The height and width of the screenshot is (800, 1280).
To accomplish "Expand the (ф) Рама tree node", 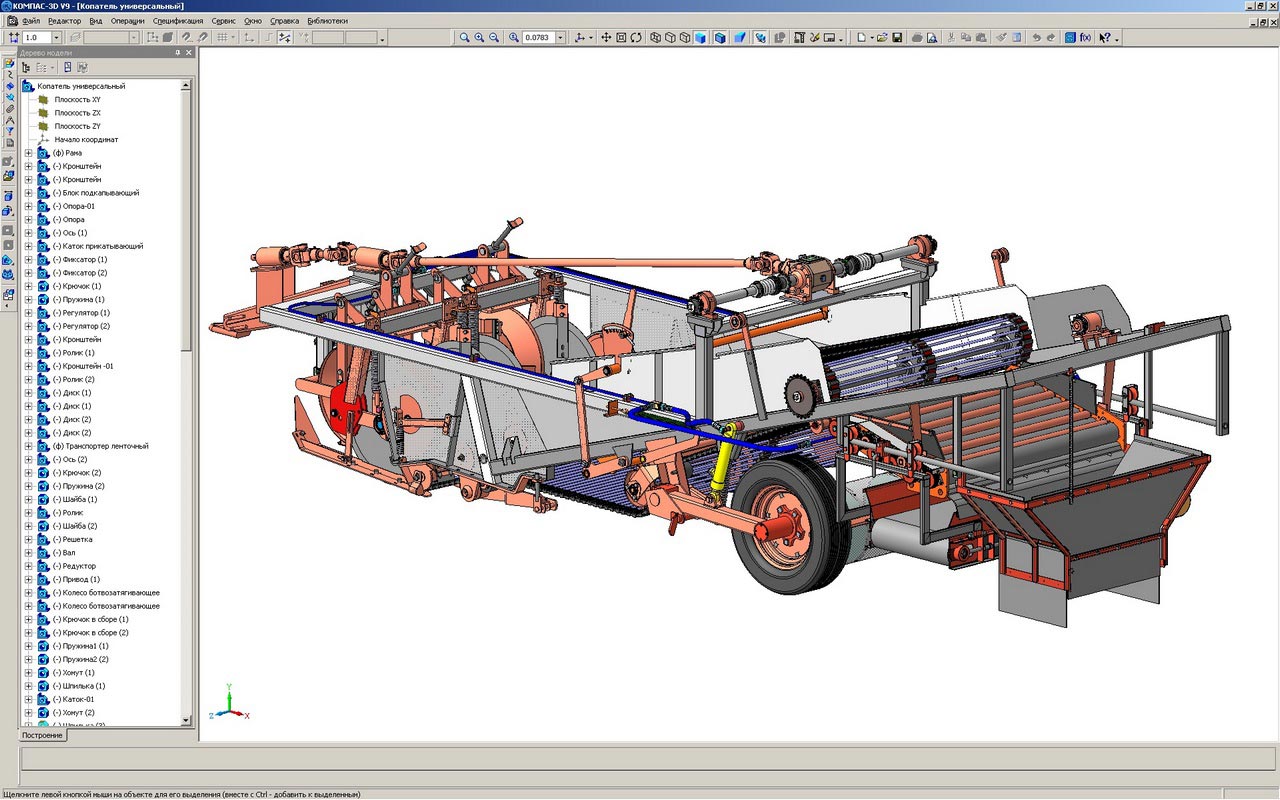I will click(x=29, y=153).
